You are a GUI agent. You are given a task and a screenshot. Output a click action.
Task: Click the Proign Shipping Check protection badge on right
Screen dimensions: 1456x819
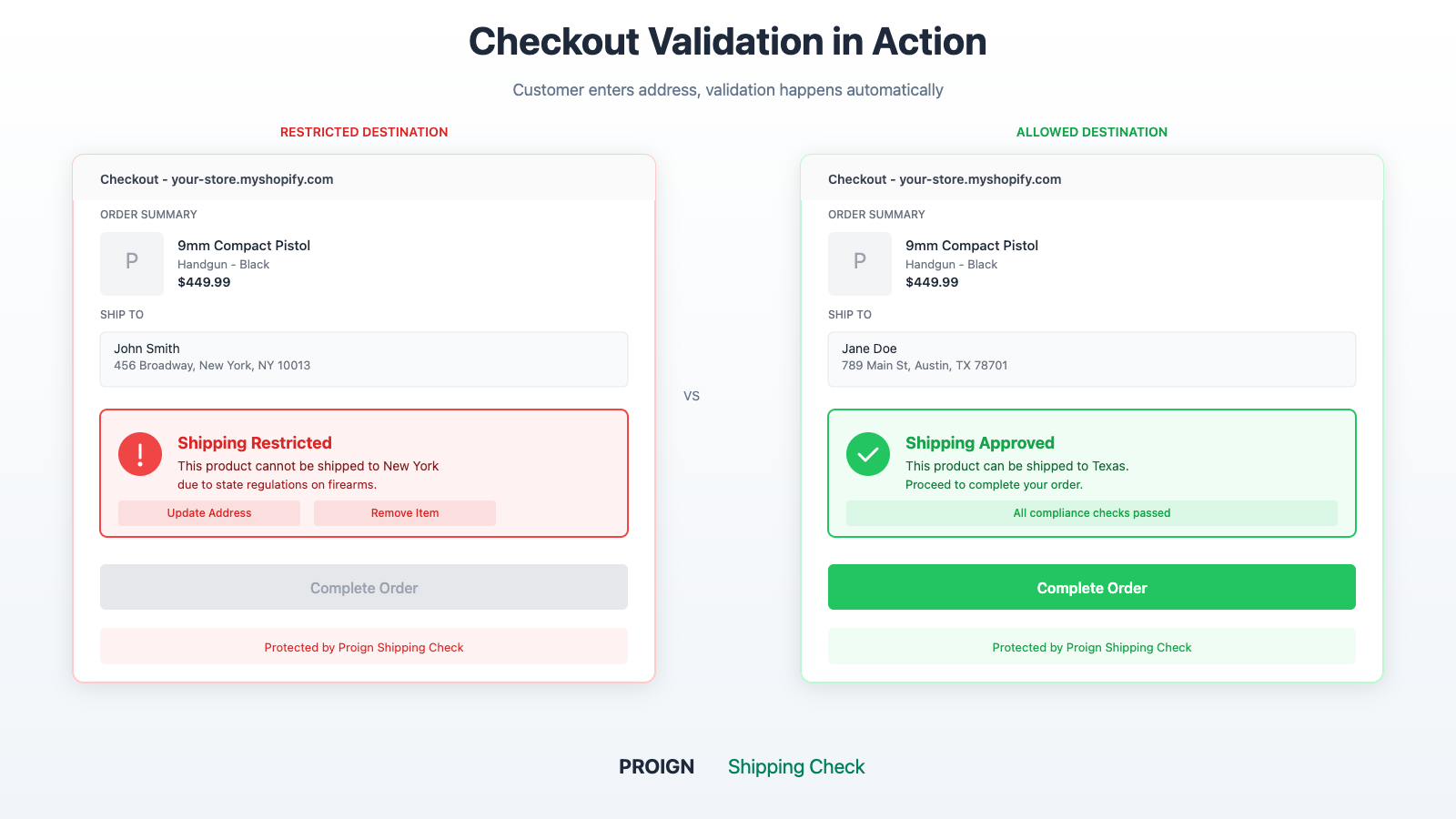point(1091,646)
